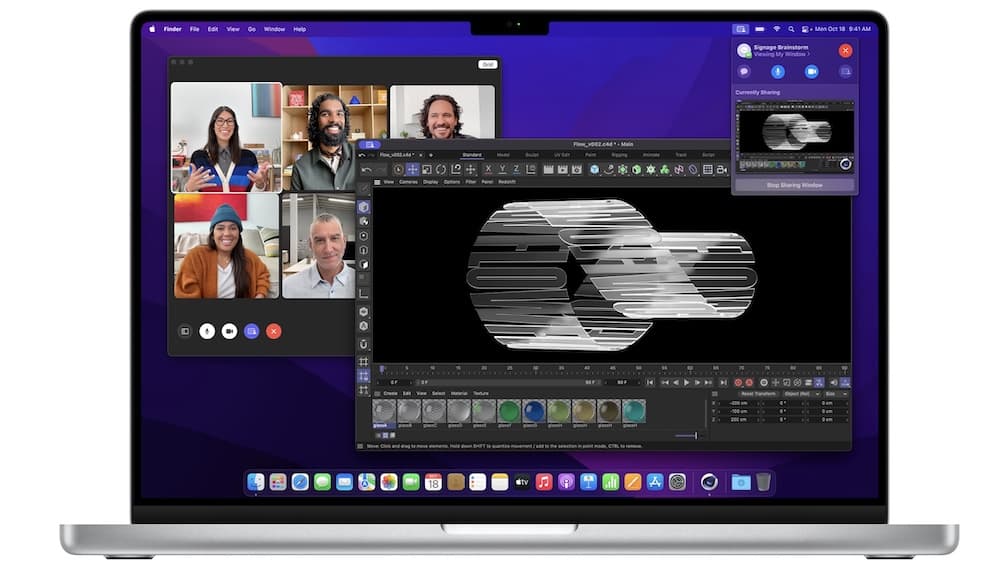The width and height of the screenshot is (1000, 578).
Task: End call with red X in FaceTime window
Action: 274,331
